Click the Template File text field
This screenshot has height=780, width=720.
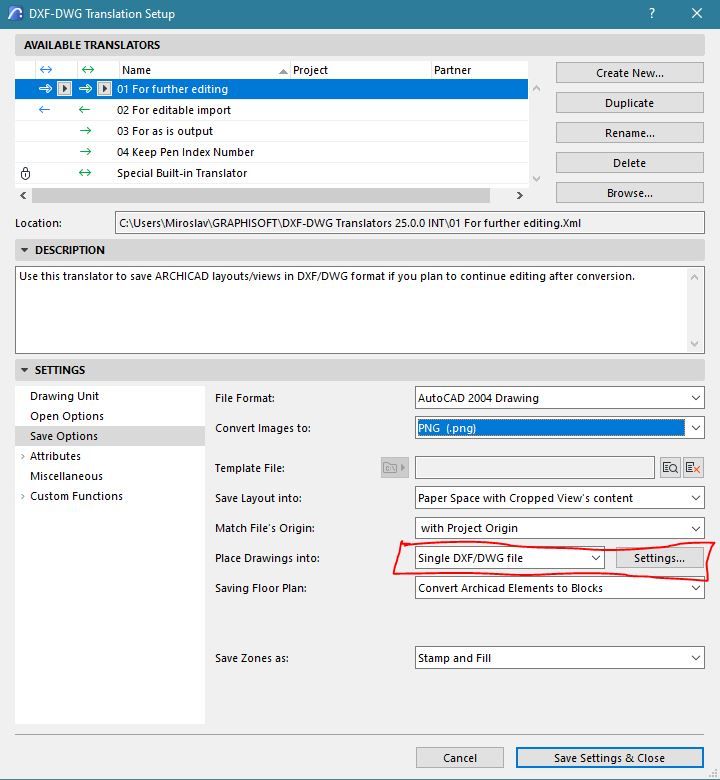(x=534, y=468)
